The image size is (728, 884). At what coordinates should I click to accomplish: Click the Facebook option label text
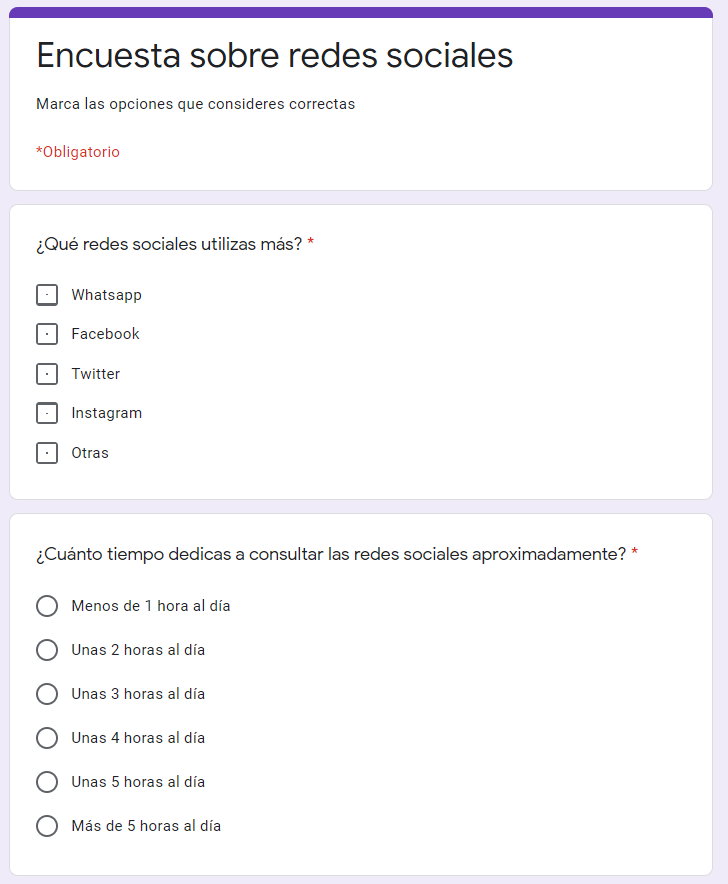tap(105, 334)
